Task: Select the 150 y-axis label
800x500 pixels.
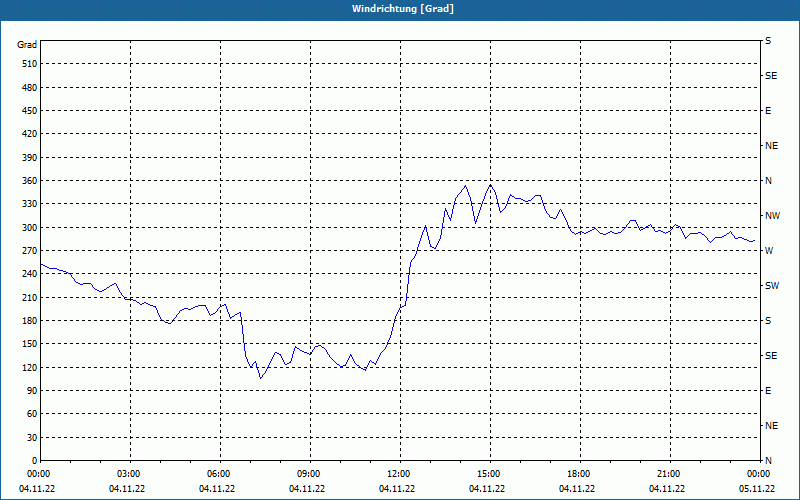Action: 29,344
